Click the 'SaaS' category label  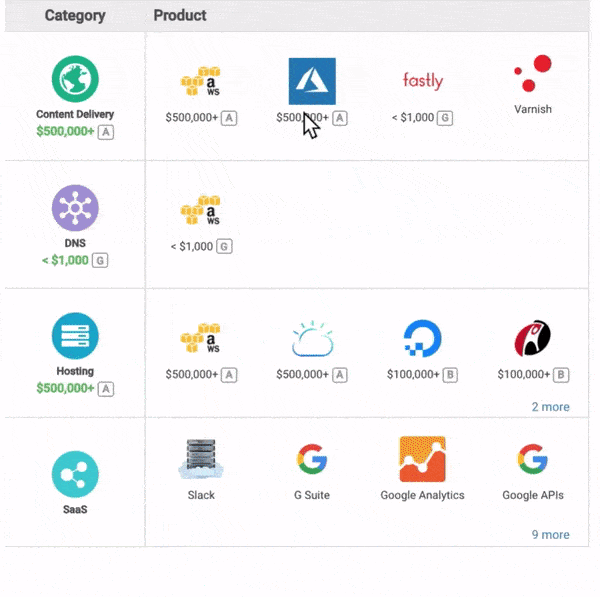pos(75,509)
